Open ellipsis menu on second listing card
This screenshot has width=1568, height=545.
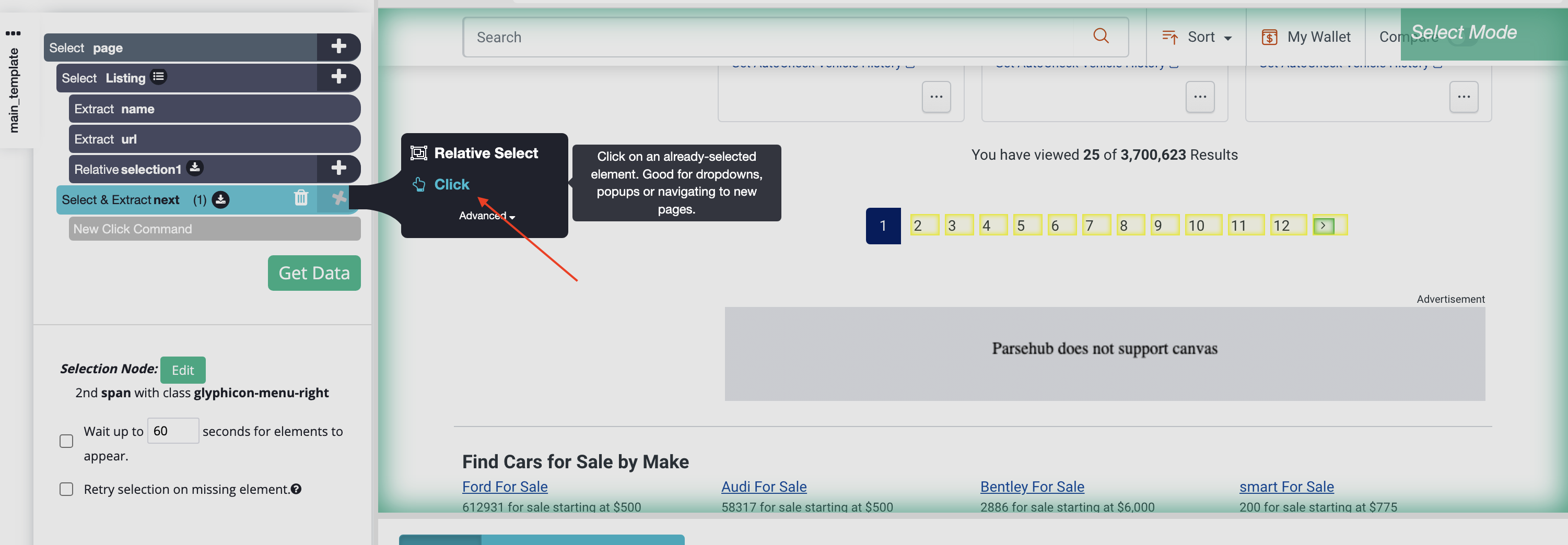click(x=1200, y=97)
